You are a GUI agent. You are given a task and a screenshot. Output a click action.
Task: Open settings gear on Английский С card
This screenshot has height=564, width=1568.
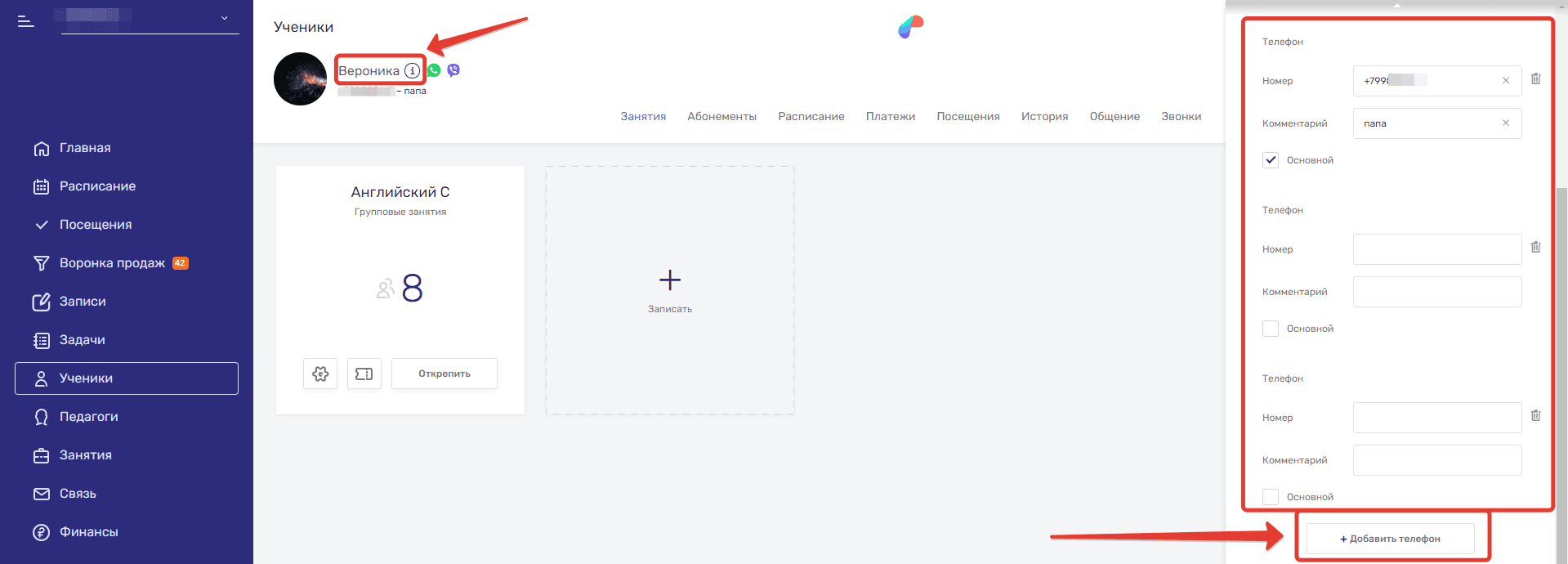click(320, 374)
